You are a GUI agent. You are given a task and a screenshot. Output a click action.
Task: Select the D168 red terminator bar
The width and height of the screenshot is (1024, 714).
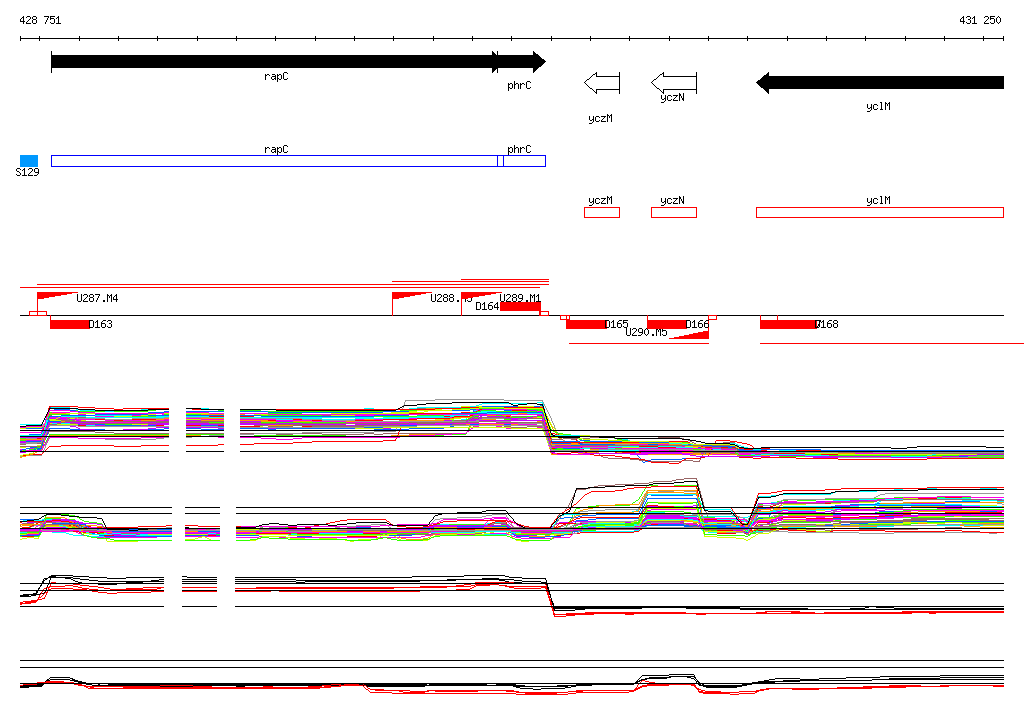(788, 325)
